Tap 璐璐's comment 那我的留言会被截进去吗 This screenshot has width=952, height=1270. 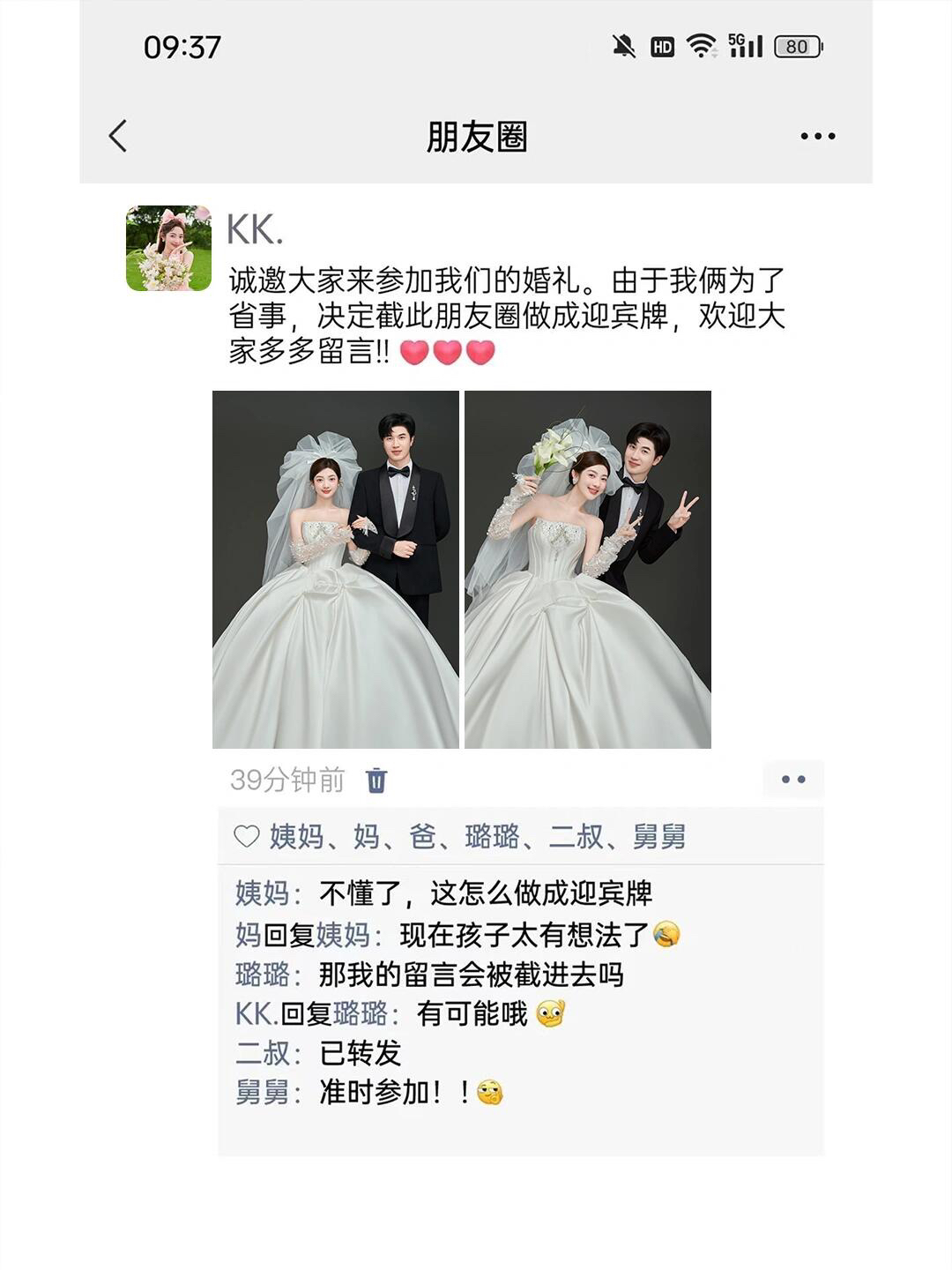click(472, 975)
